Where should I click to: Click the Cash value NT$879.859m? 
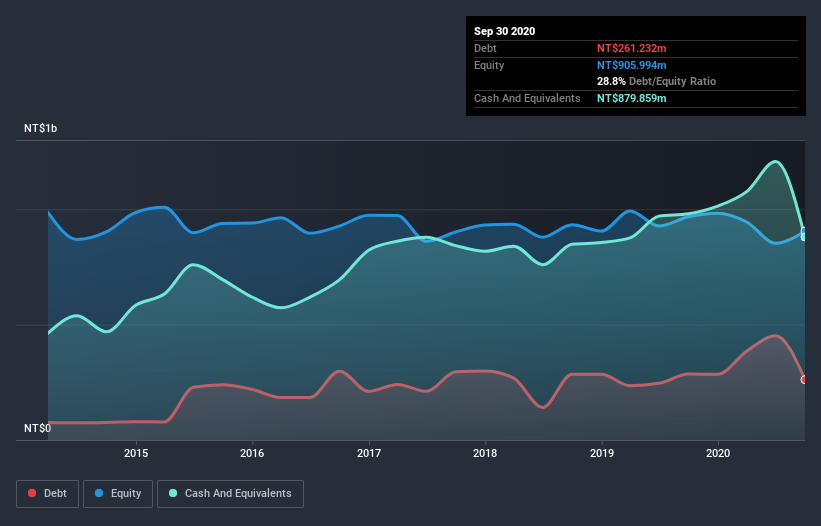coord(631,98)
